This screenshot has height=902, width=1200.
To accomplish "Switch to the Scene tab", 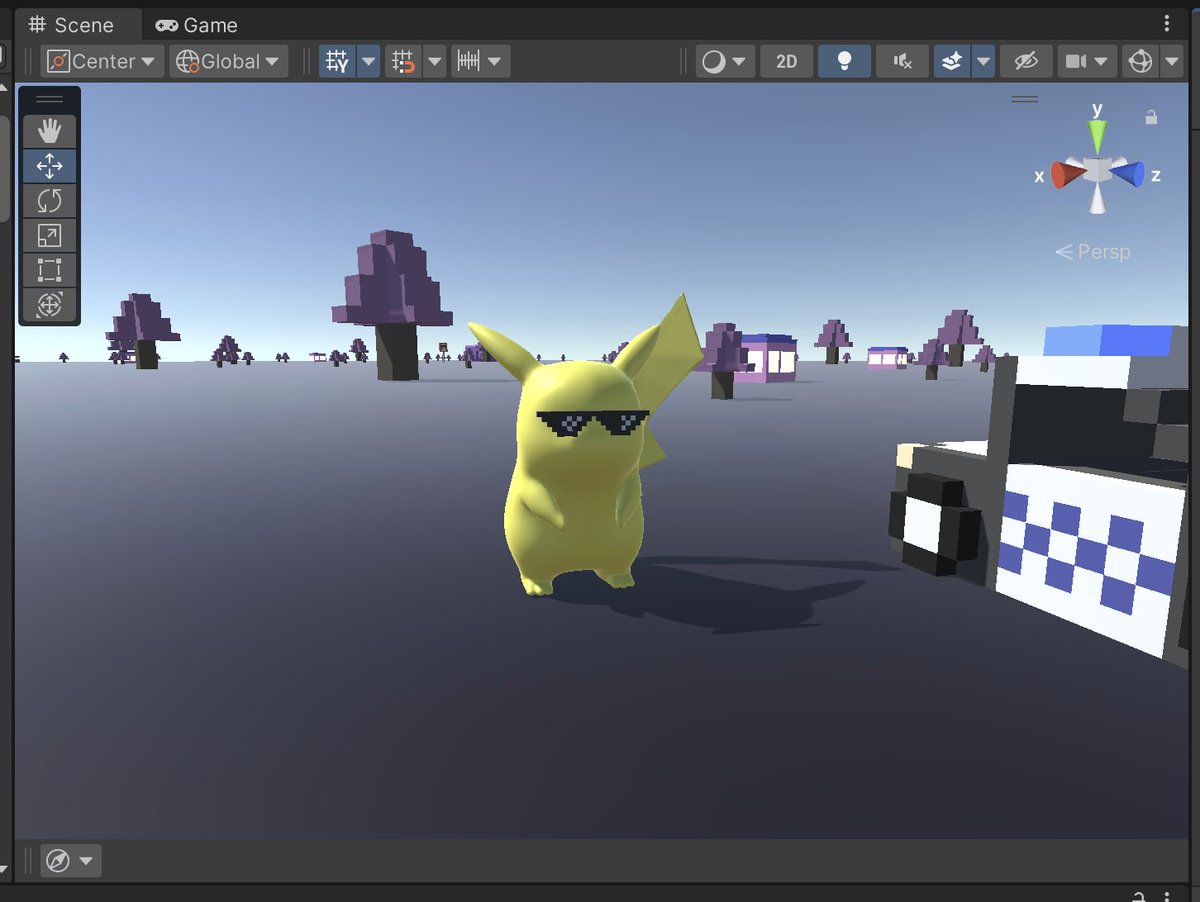I will [72, 25].
